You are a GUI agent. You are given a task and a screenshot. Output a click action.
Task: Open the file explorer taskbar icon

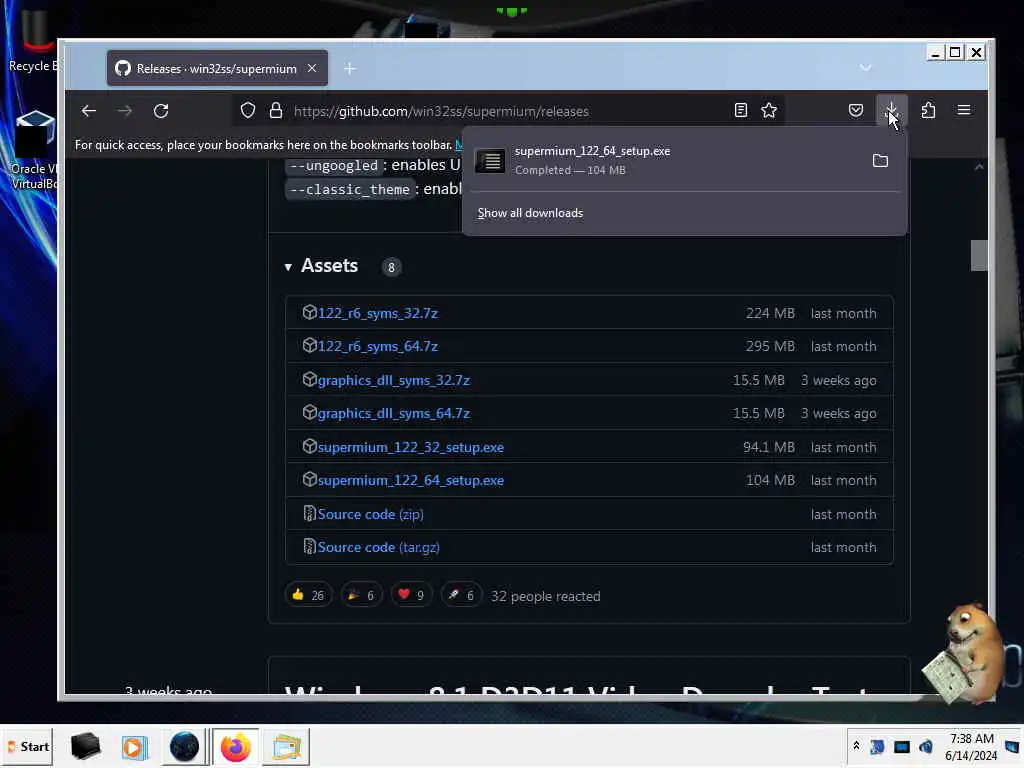pyautogui.click(x=286, y=747)
